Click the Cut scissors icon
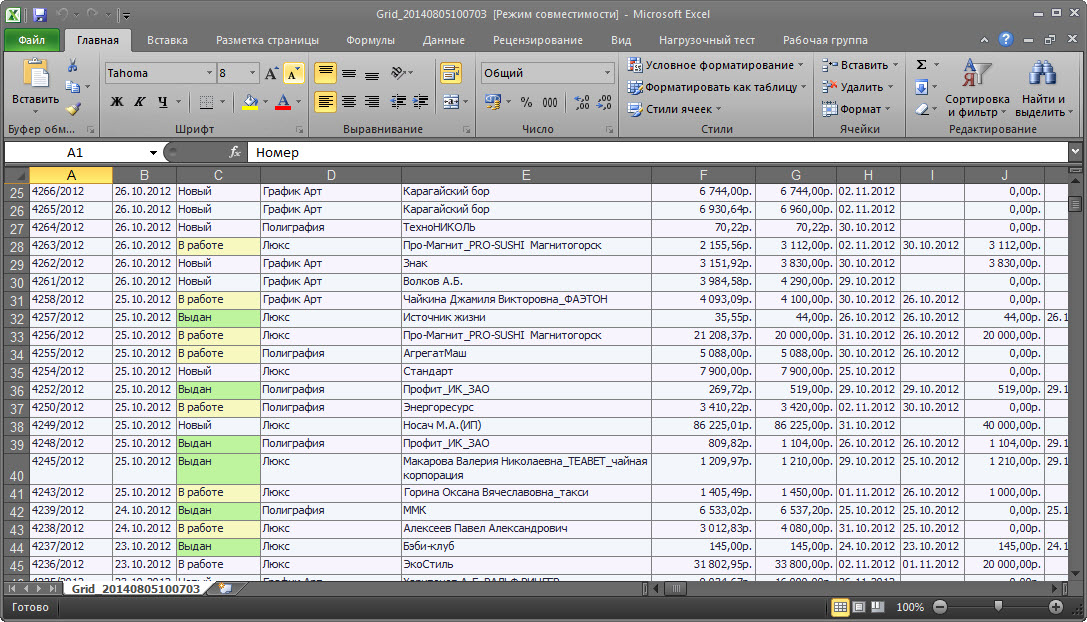The width and height of the screenshot is (1087, 622). click(x=72, y=66)
